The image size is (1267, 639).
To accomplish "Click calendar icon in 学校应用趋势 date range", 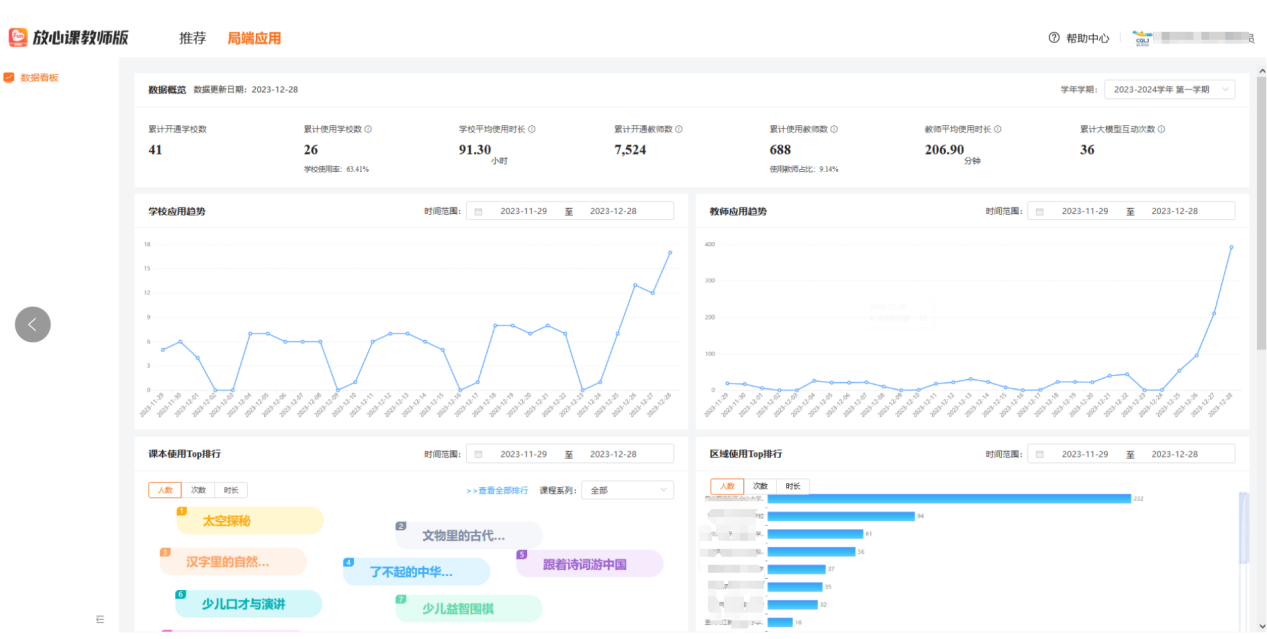I will [x=478, y=211].
